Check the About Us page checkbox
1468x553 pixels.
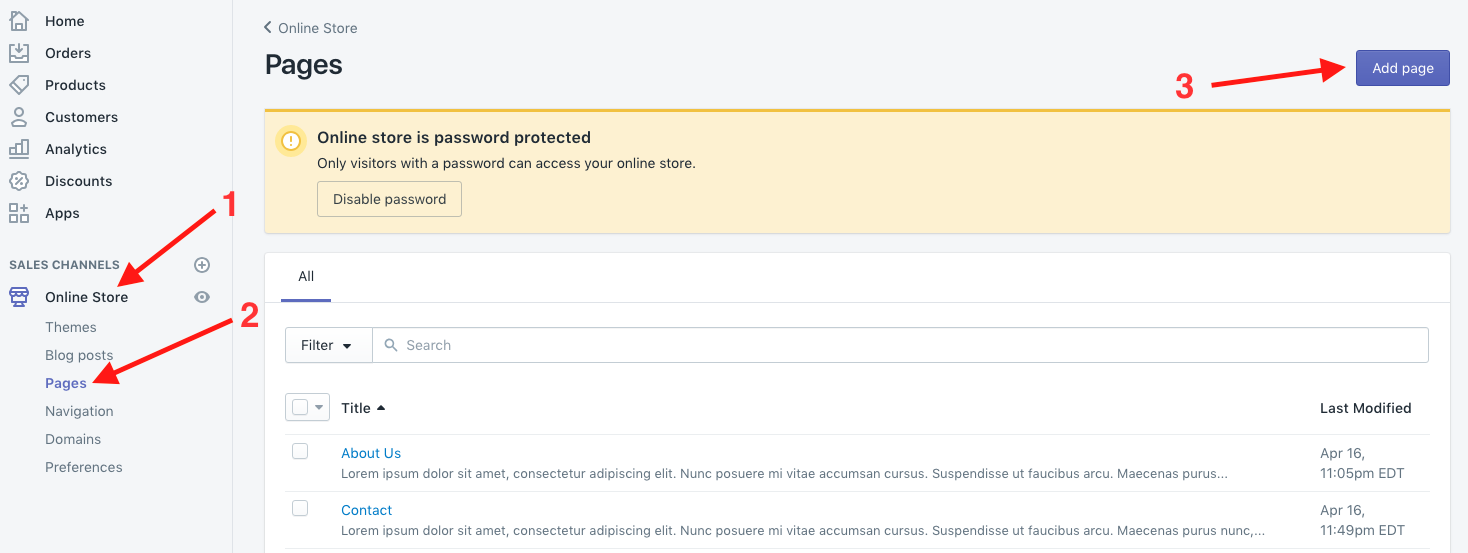coord(300,452)
